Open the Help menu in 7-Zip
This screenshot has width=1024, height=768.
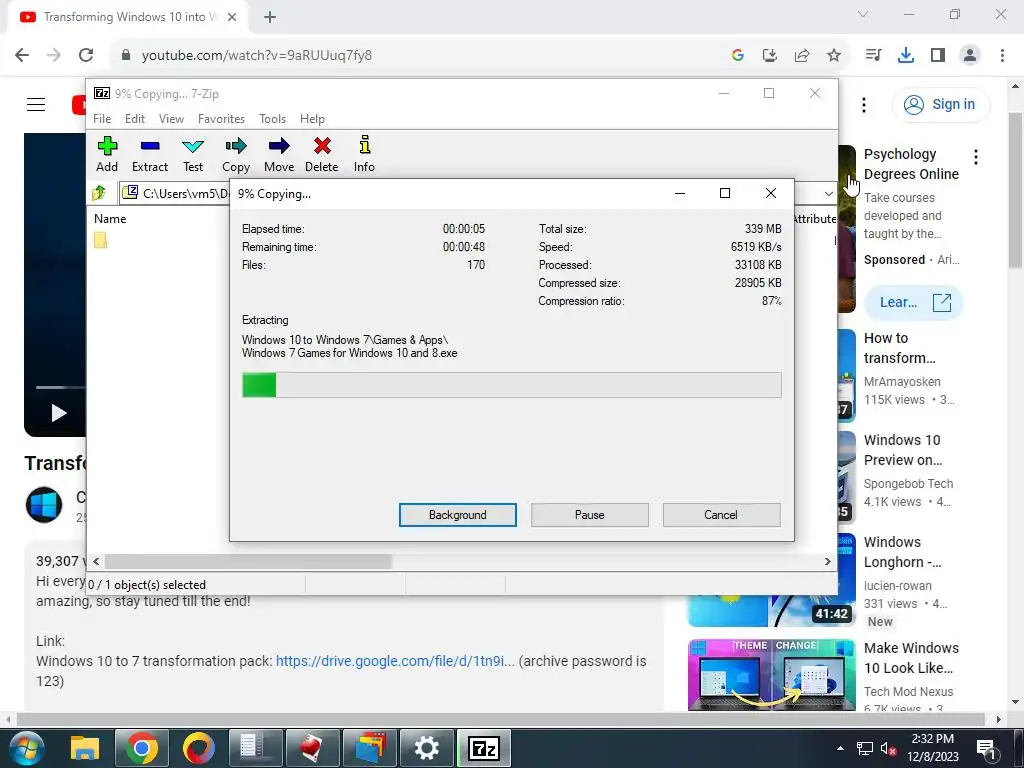click(x=312, y=119)
